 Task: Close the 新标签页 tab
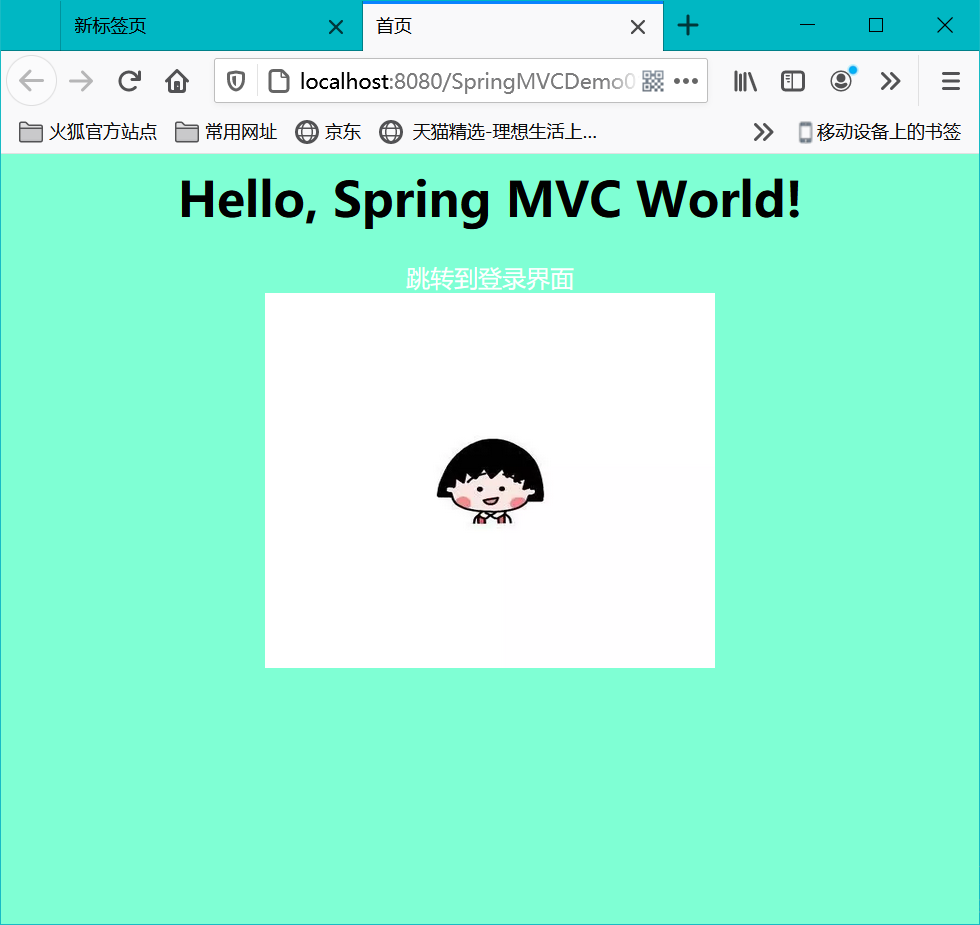pos(336,27)
